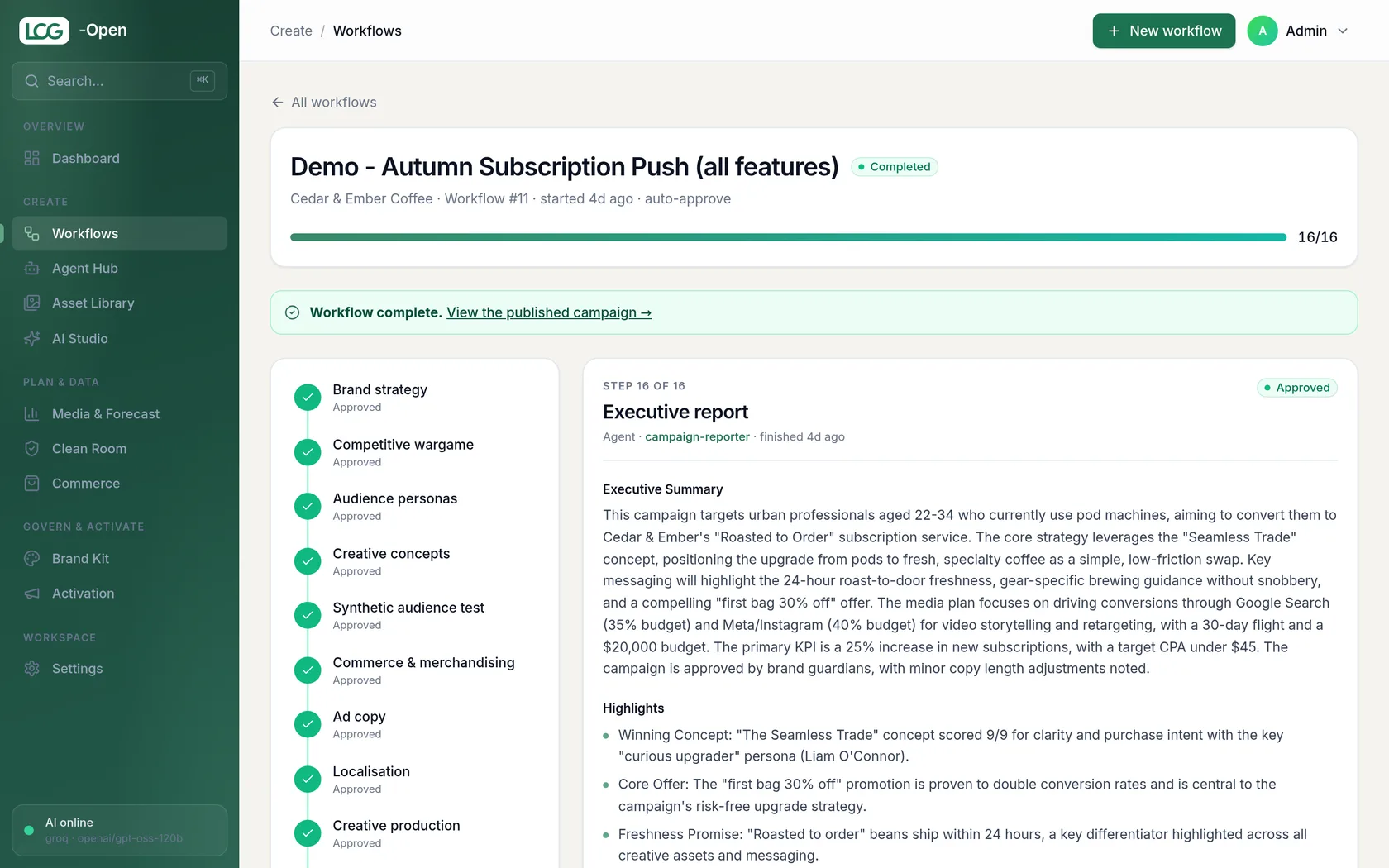The image size is (1389, 868).
Task: Open the Commerce menu item
Action: point(119,484)
